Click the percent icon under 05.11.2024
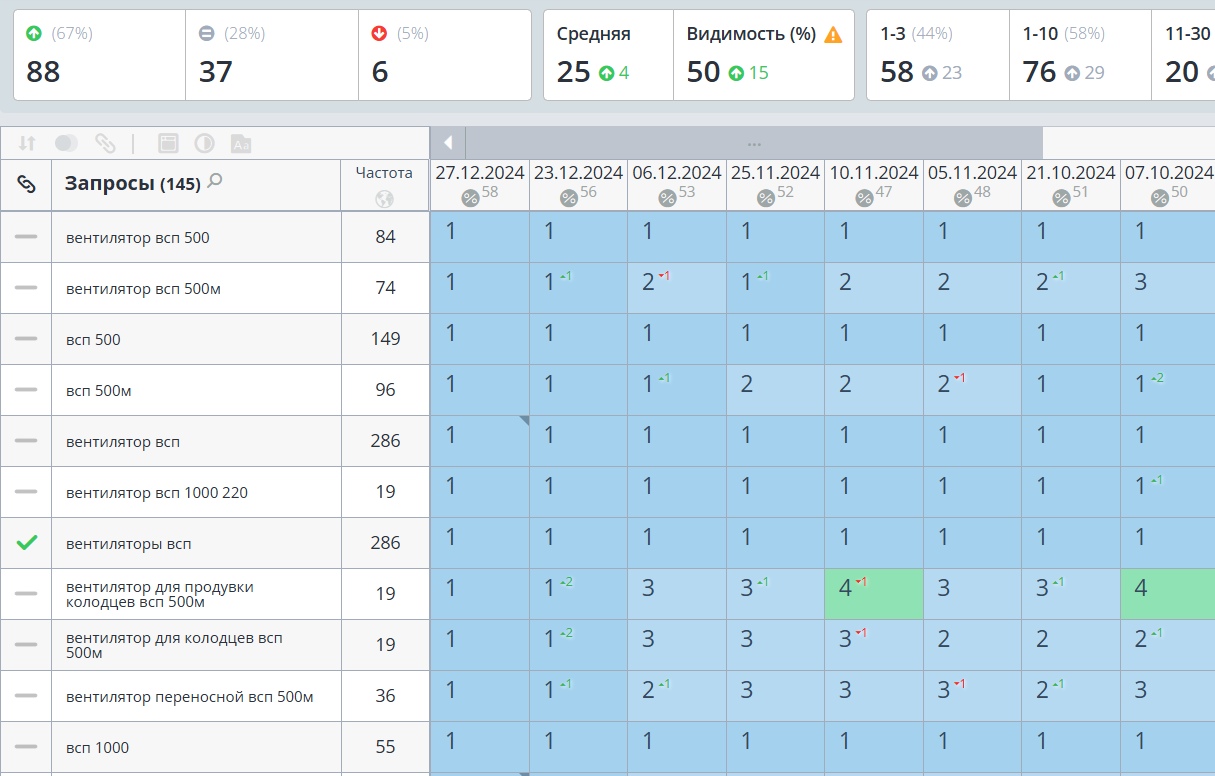 962,198
